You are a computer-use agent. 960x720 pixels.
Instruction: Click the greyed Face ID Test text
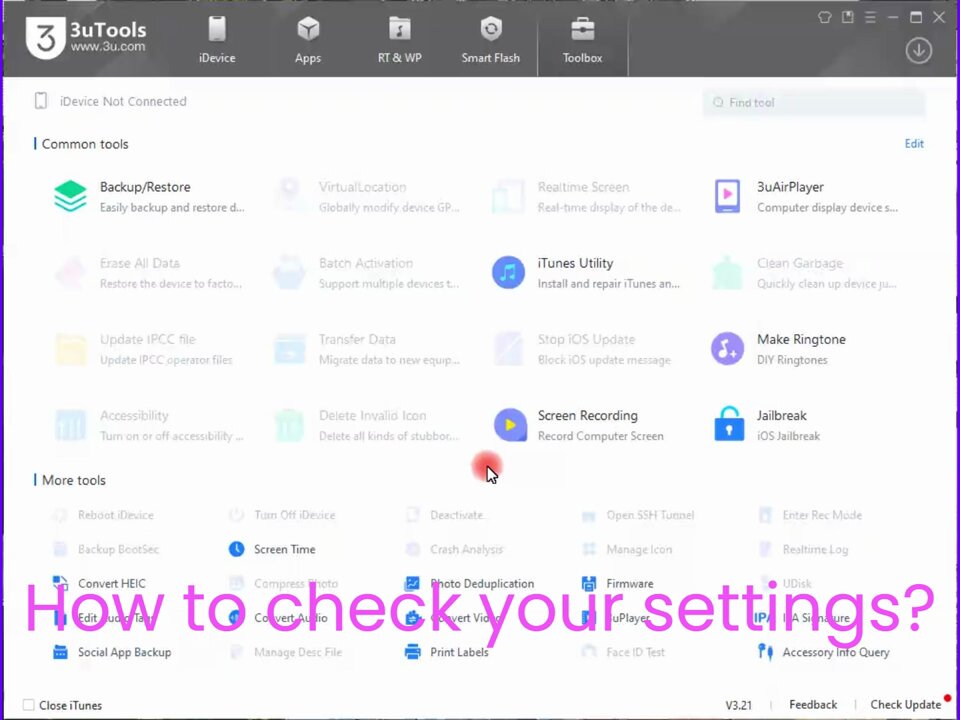636,652
